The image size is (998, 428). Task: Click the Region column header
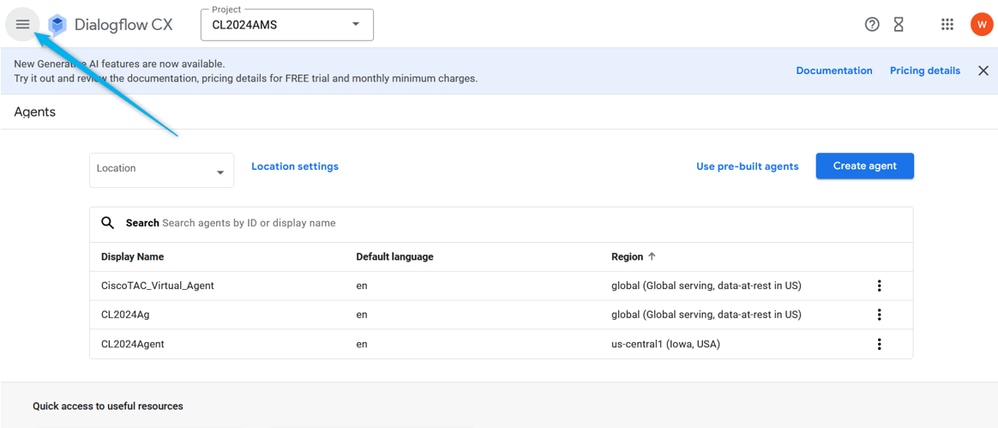[x=627, y=257]
